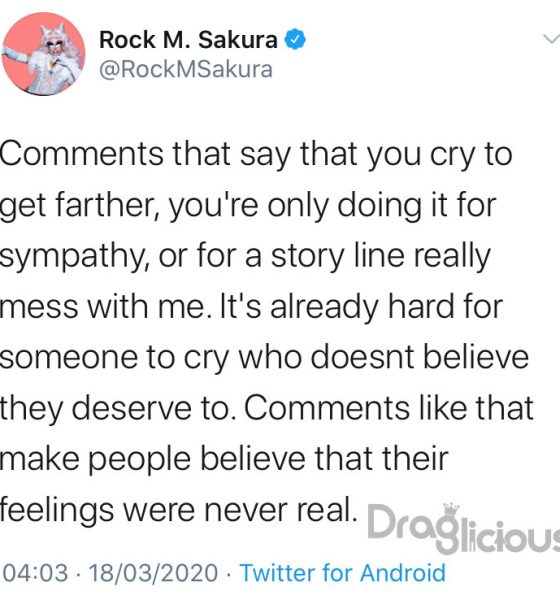Click the word "Sakura" in the display name
Viewport: 560px width, 600px height.
238,39
